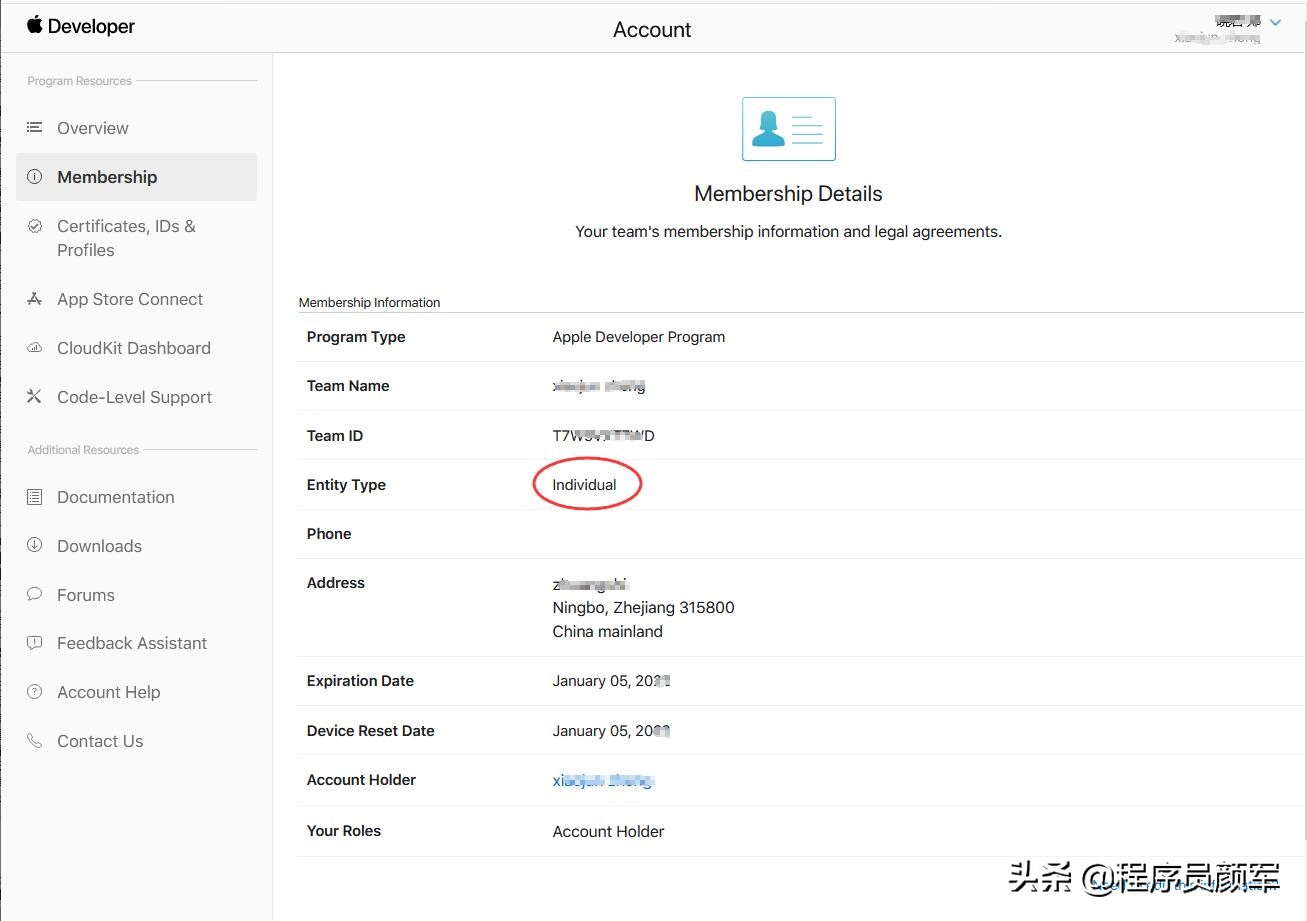Viewport: 1307px width, 921px height.
Task: Click the Team Name value
Action: [x=599, y=386]
